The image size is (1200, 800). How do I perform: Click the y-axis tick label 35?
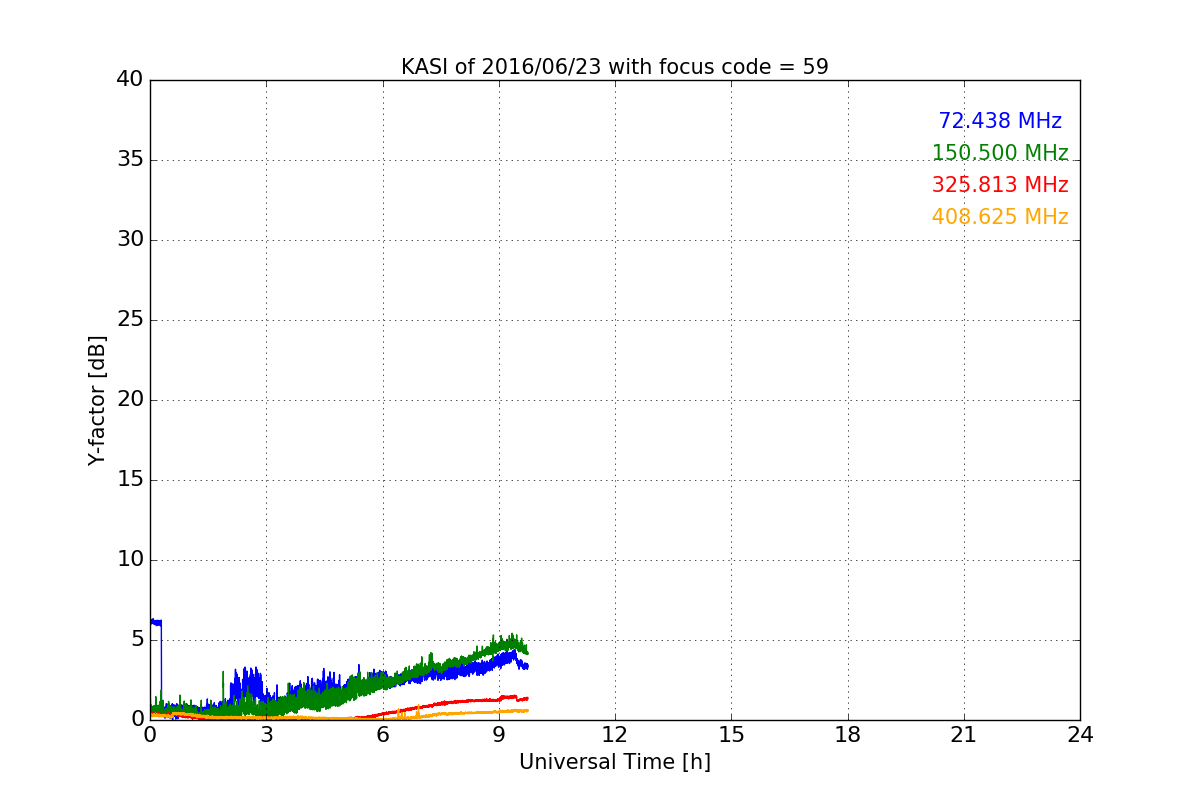[130, 160]
